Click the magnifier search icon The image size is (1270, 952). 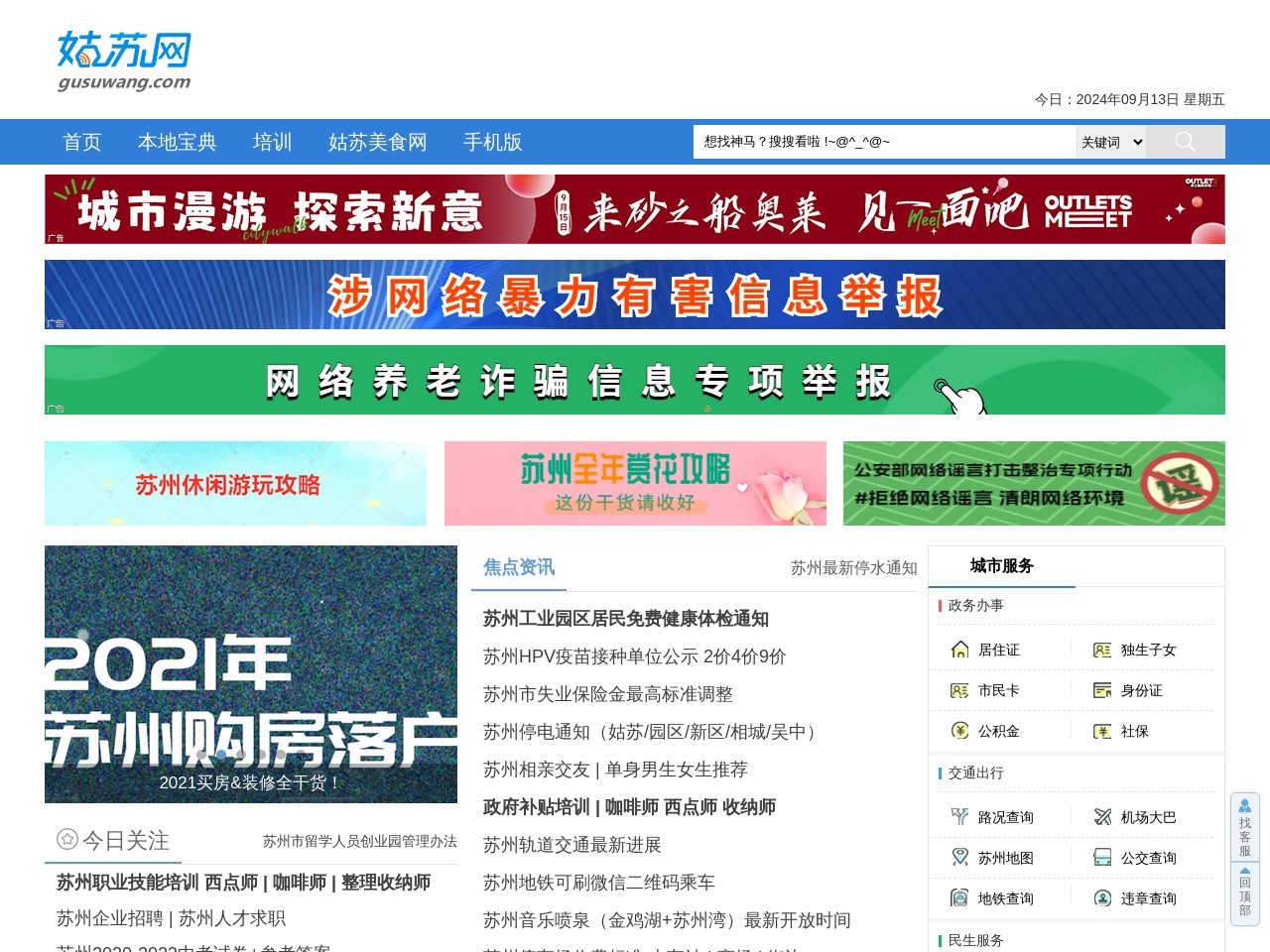pyautogui.click(x=1186, y=142)
